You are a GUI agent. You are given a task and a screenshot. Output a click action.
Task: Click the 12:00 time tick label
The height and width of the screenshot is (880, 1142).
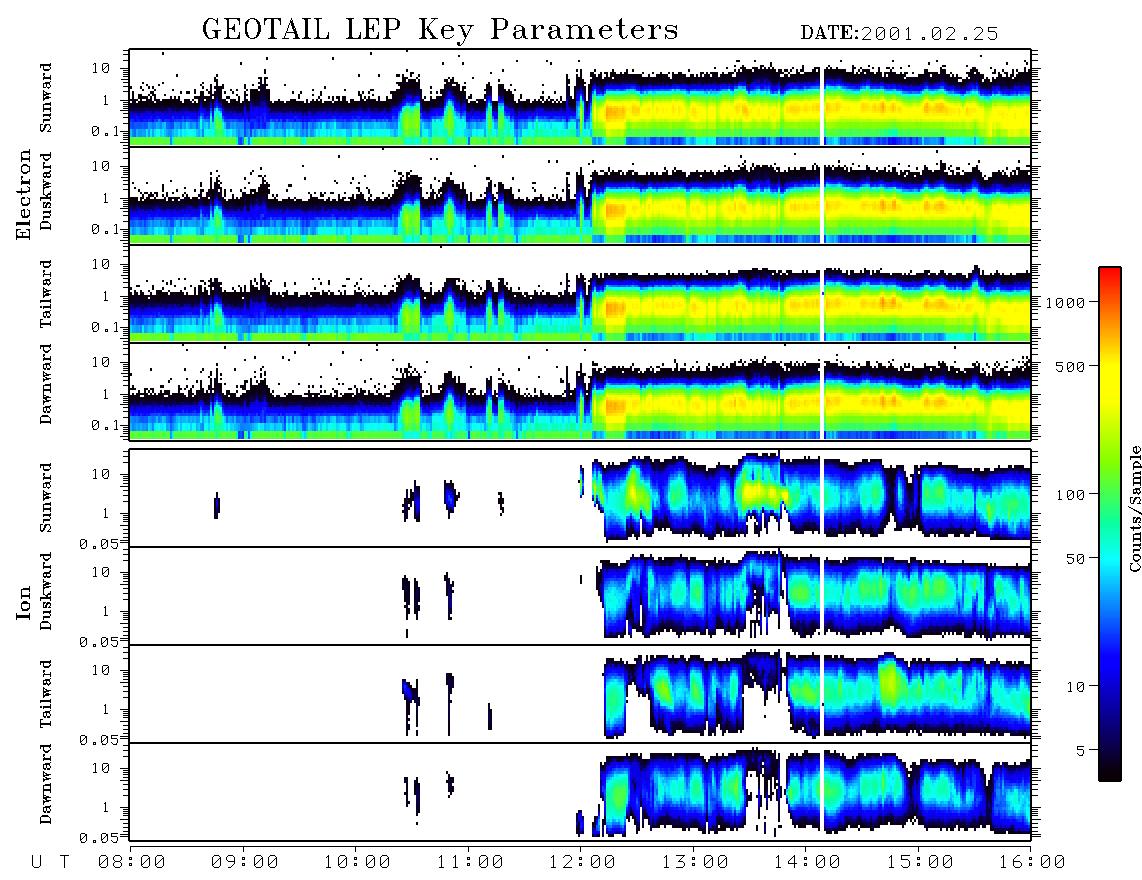[x=582, y=862]
